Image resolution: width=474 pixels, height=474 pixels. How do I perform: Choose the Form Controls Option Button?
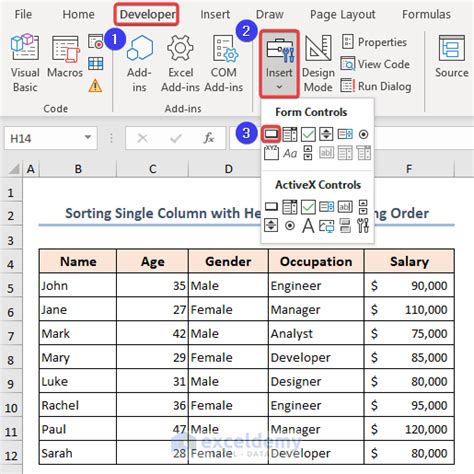tap(363, 134)
